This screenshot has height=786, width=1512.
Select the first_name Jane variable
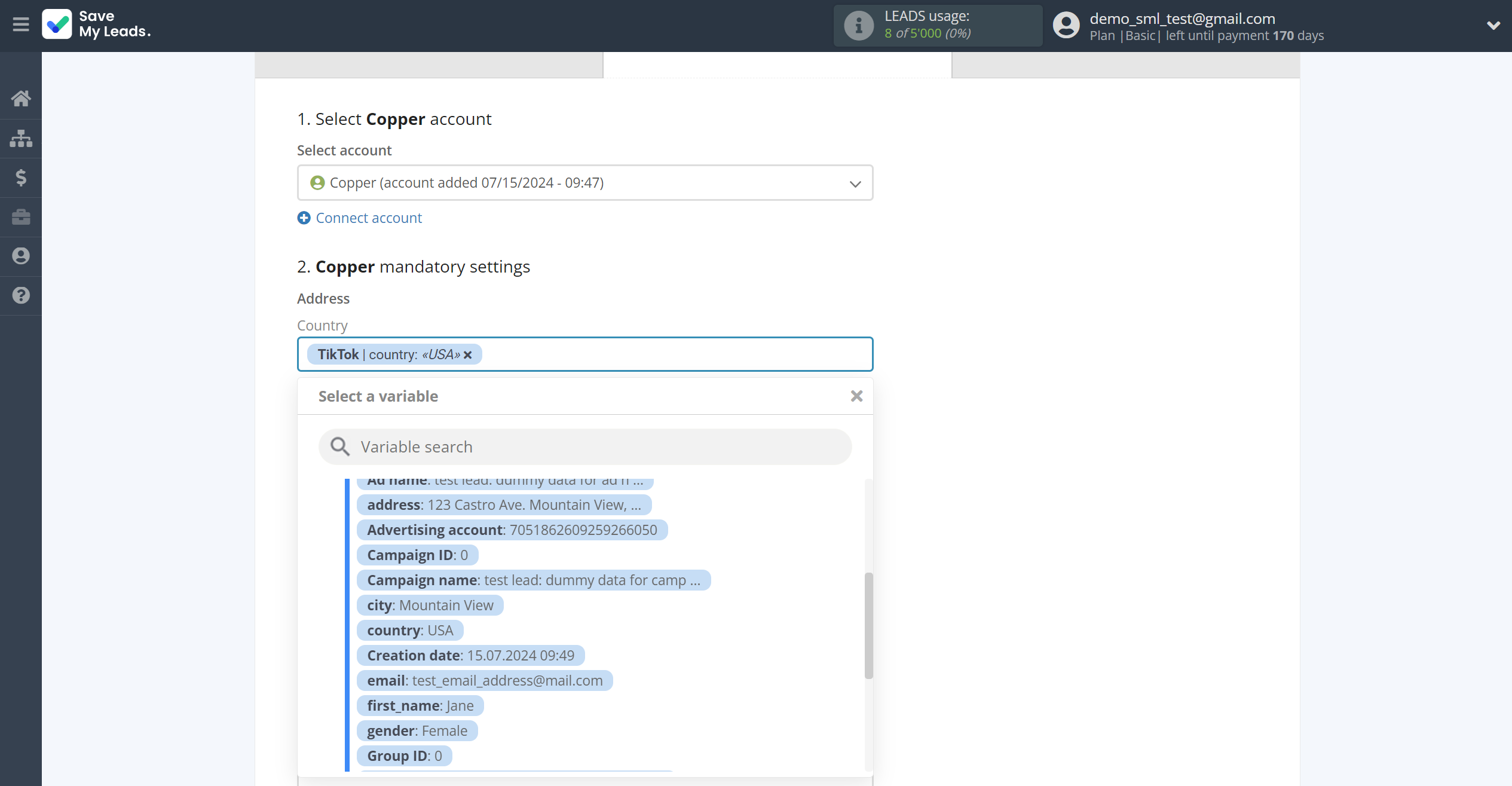pyautogui.click(x=420, y=706)
